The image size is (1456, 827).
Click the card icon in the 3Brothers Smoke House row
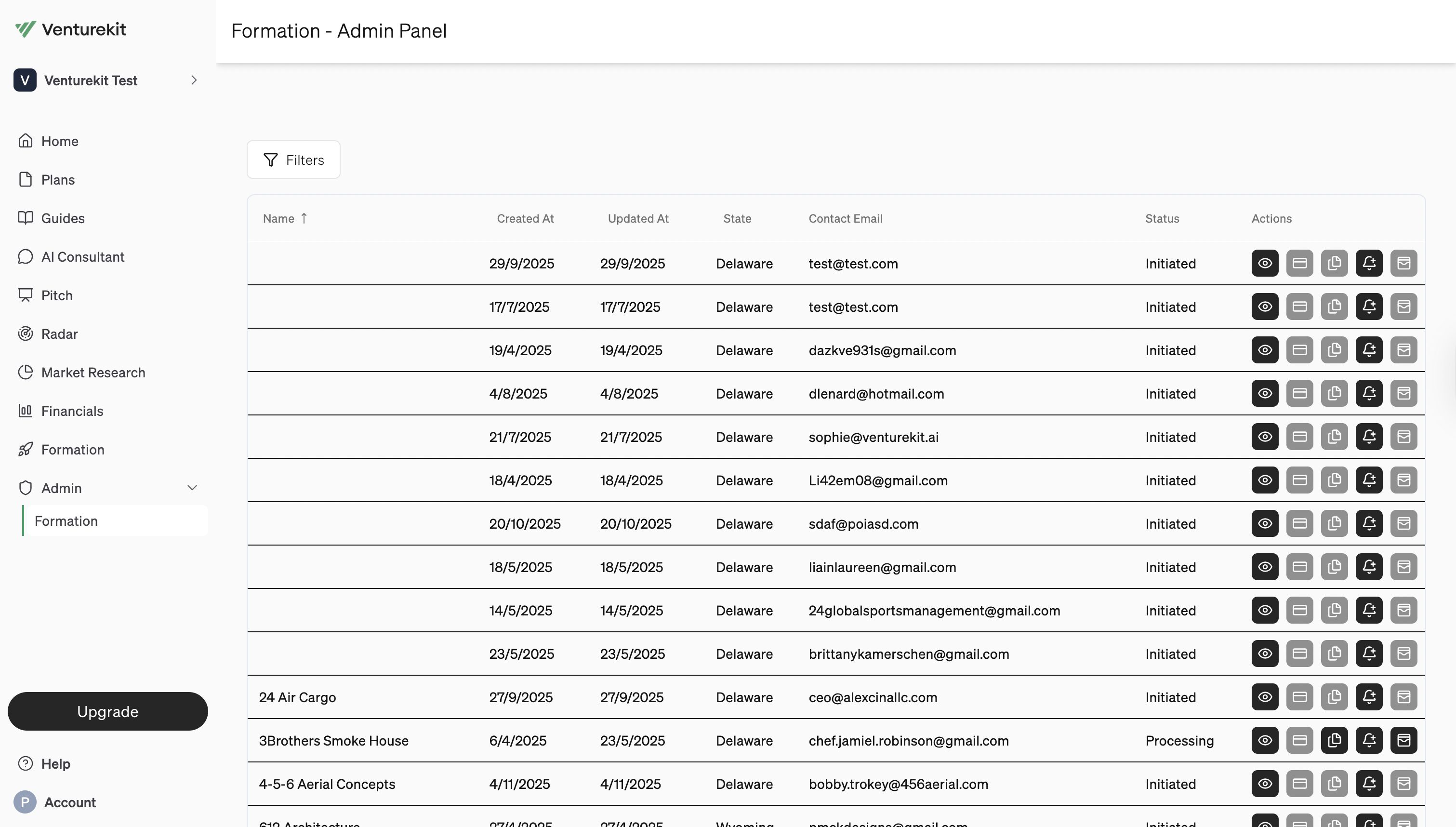click(1300, 740)
